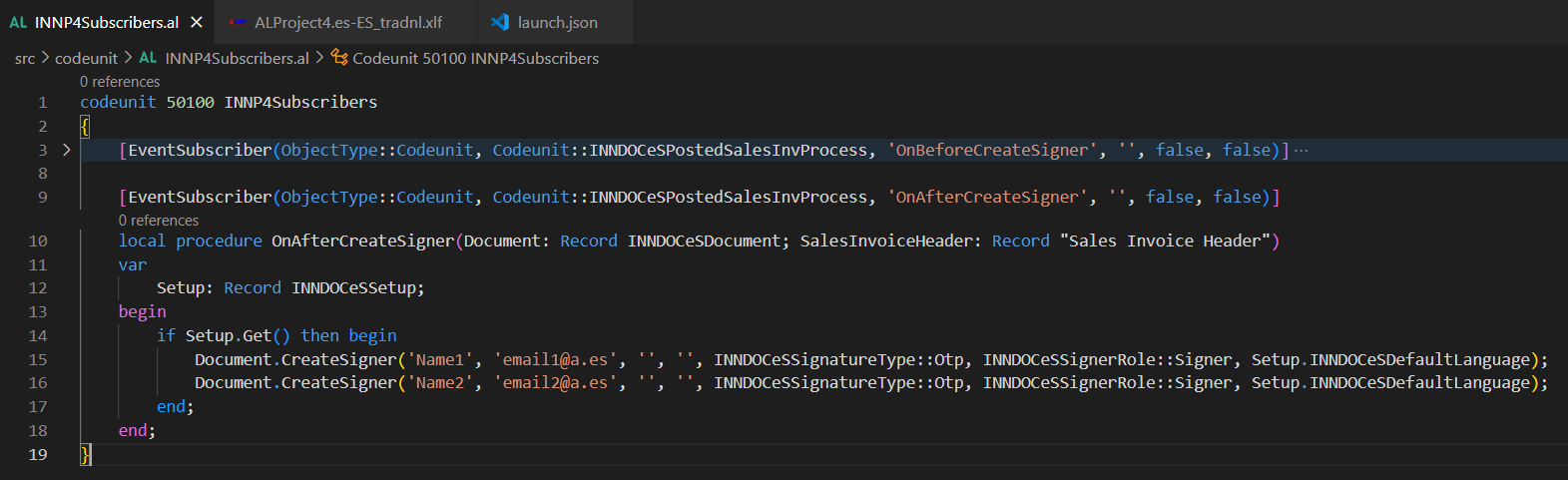Click INNDOCeSDocument record type on line 10

point(704,241)
